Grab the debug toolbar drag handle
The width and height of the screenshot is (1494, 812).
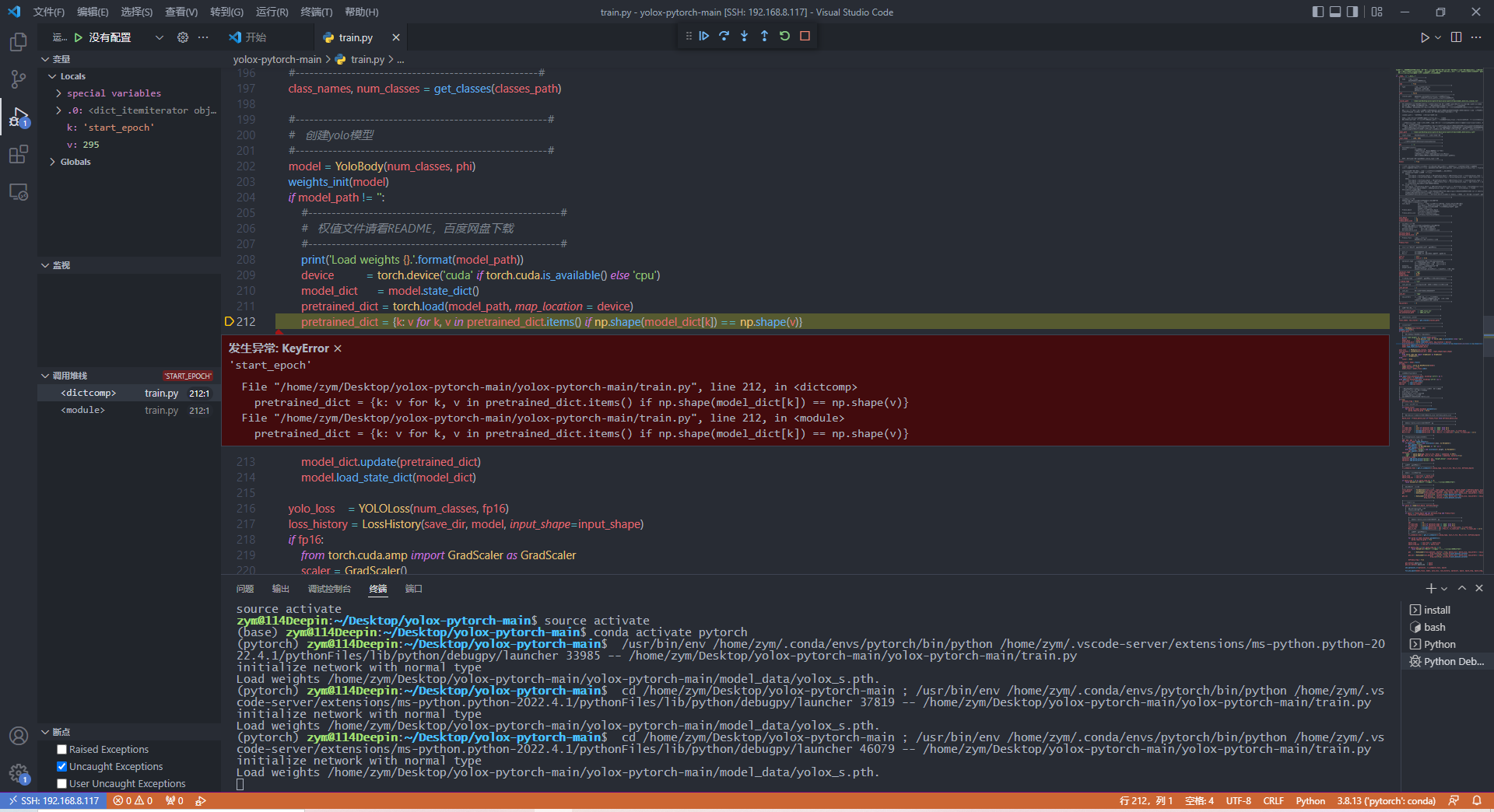click(x=689, y=36)
